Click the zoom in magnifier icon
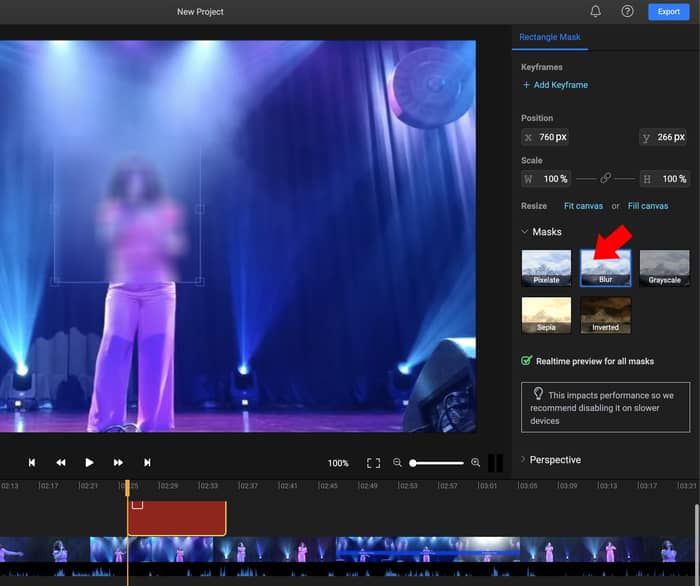Screen dimensions: 700x586 click(x=475, y=463)
